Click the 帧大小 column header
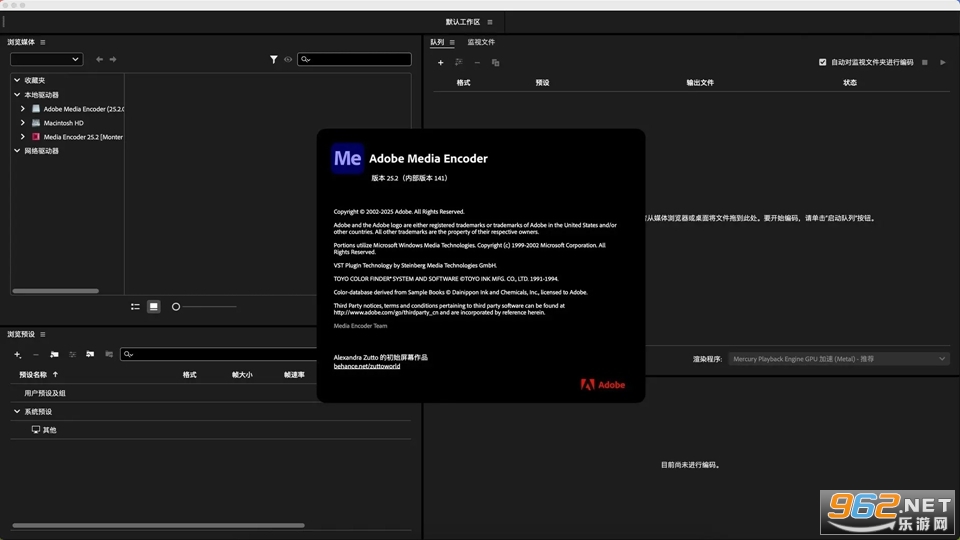 [242, 375]
